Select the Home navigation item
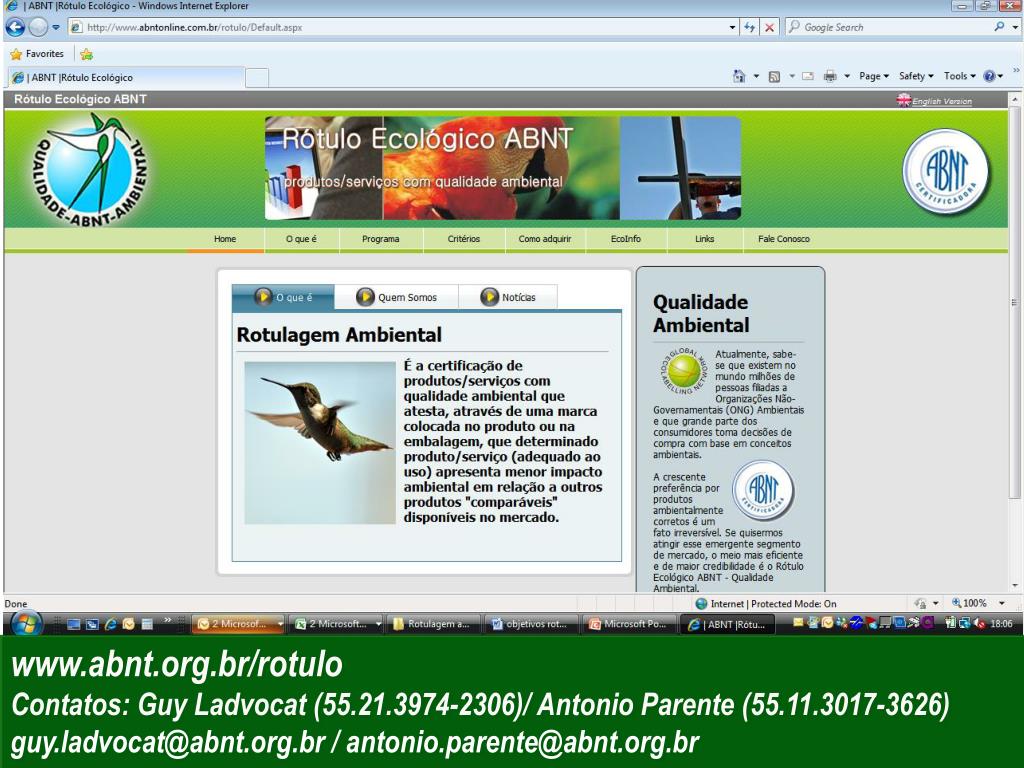 225,239
